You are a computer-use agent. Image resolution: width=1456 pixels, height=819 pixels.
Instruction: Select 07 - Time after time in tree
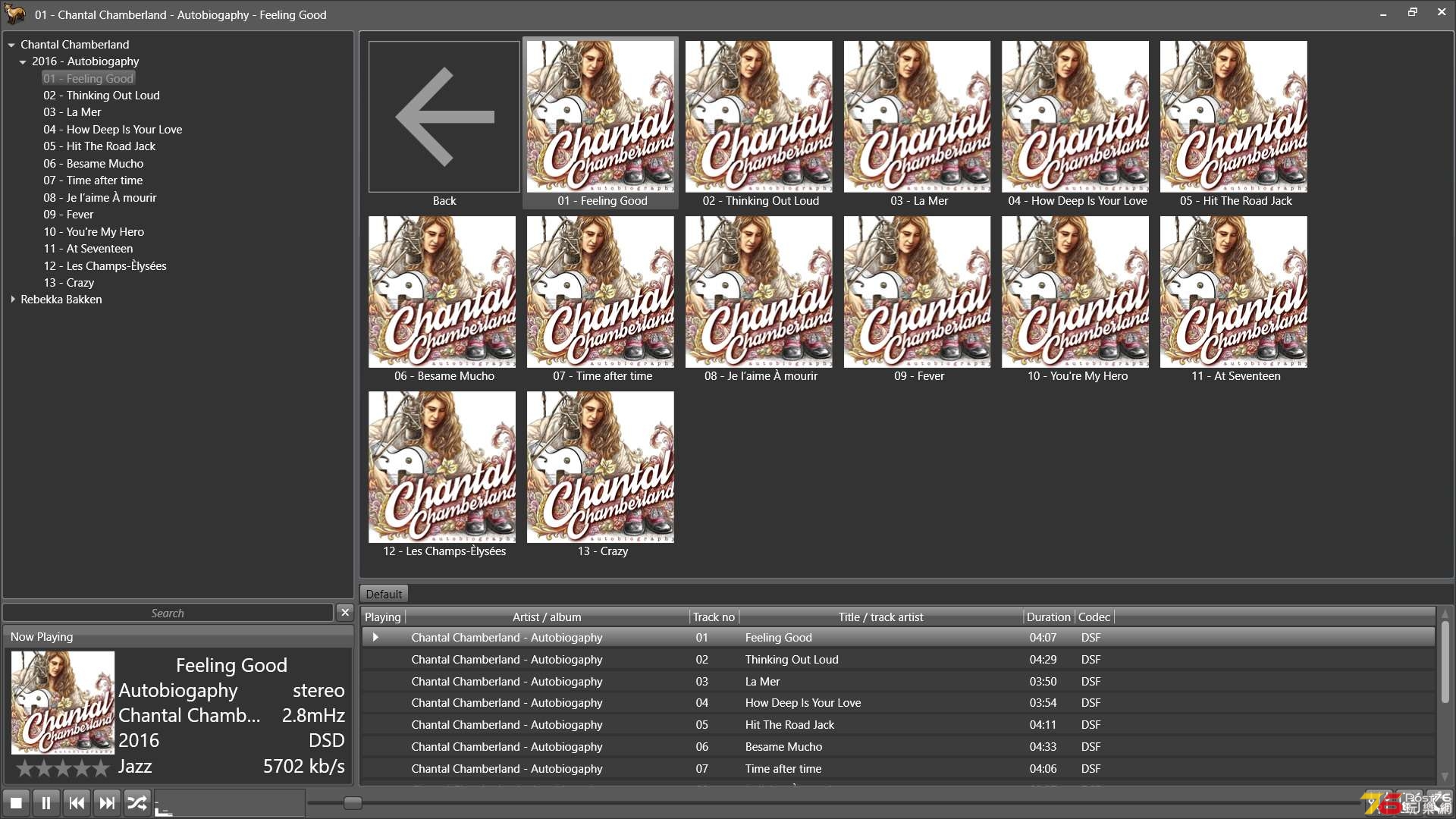click(93, 180)
